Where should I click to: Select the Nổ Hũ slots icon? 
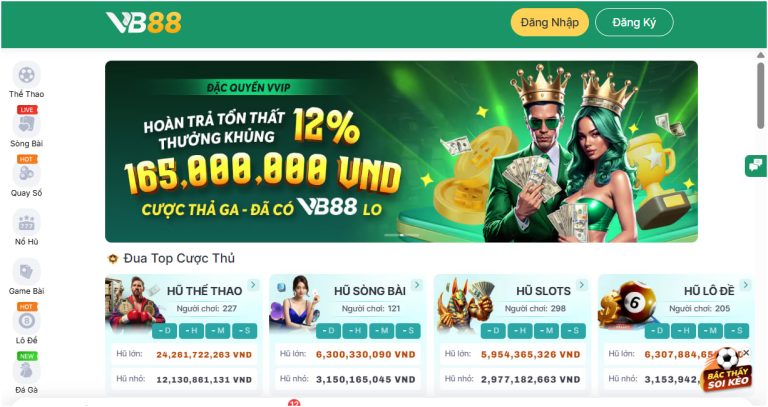26,223
